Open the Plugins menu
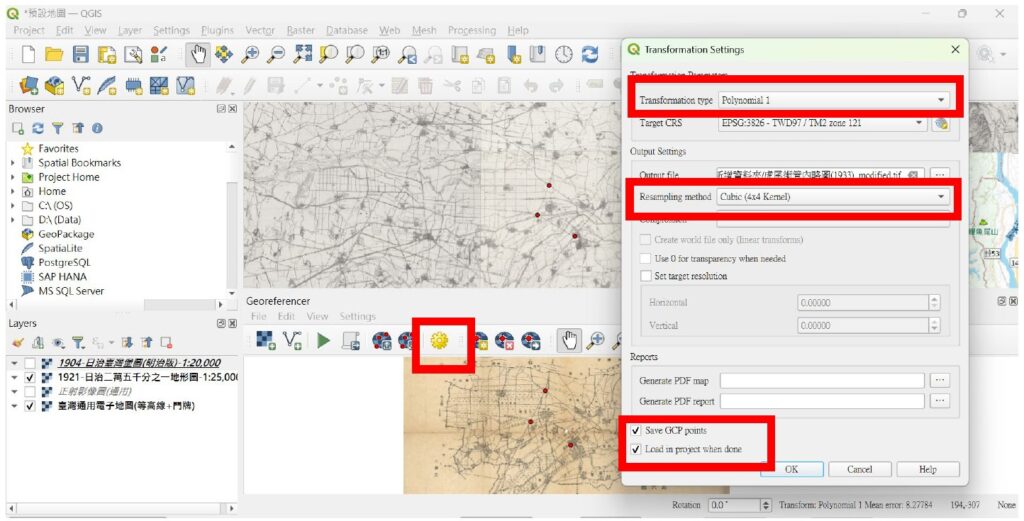1024x521 pixels. coord(217,31)
